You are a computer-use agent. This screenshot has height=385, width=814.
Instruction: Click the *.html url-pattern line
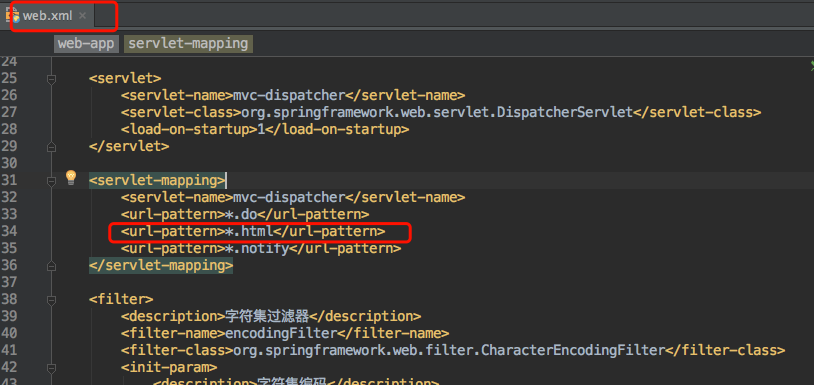coord(253,231)
